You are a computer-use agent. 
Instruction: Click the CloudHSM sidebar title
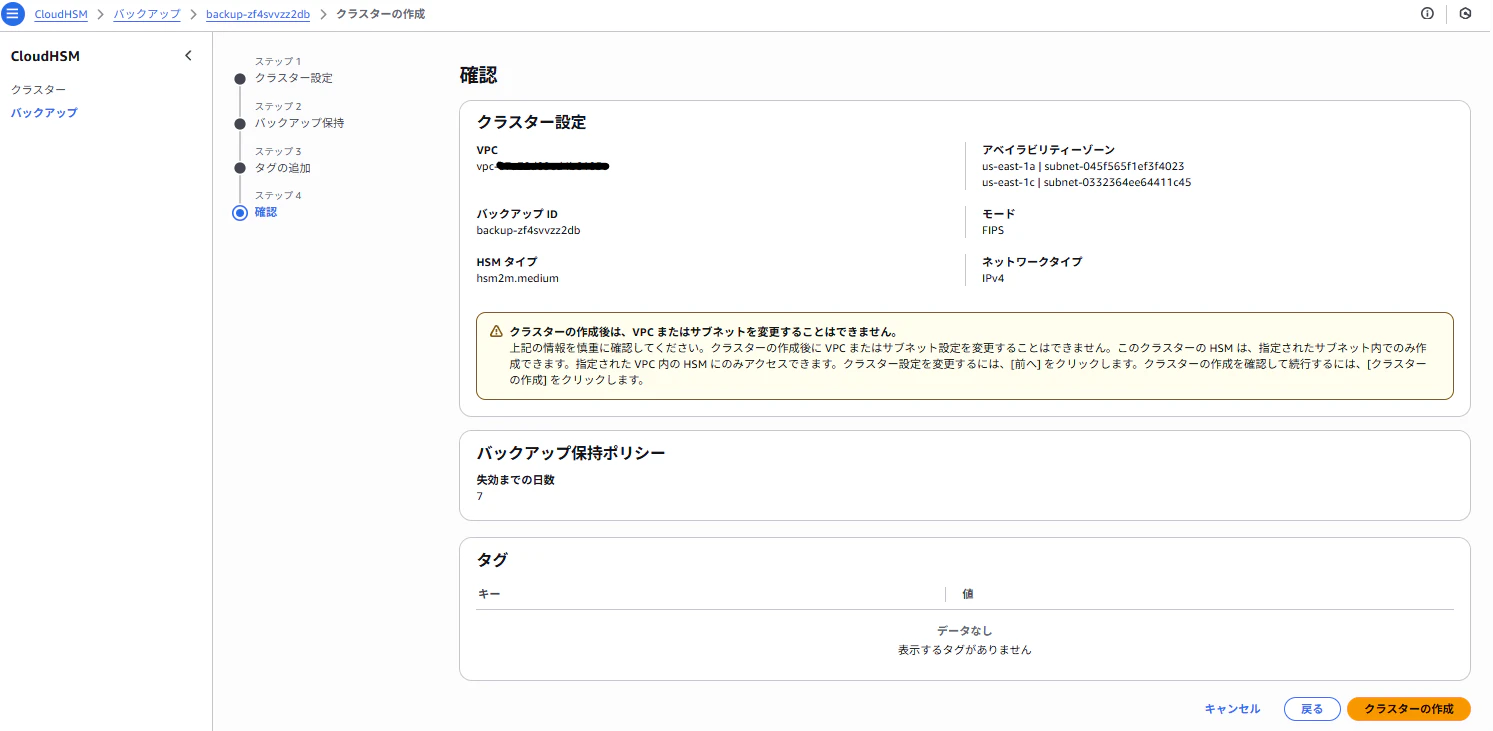(45, 56)
